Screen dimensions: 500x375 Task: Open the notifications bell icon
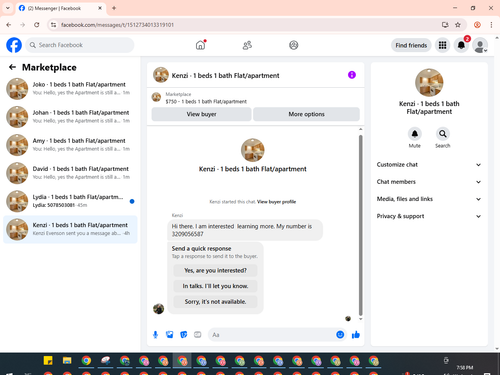pyautogui.click(x=461, y=45)
